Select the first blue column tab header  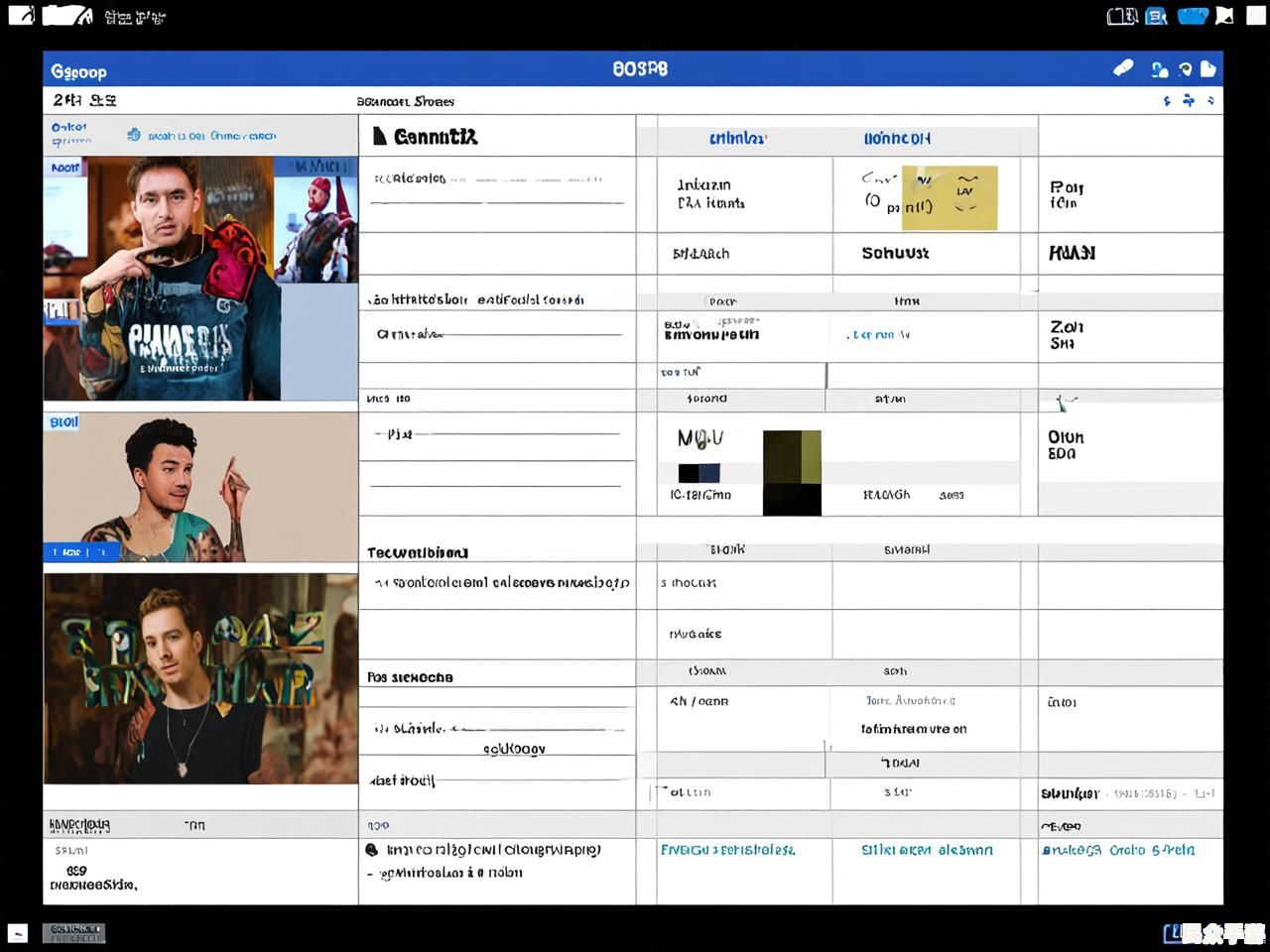coord(736,139)
